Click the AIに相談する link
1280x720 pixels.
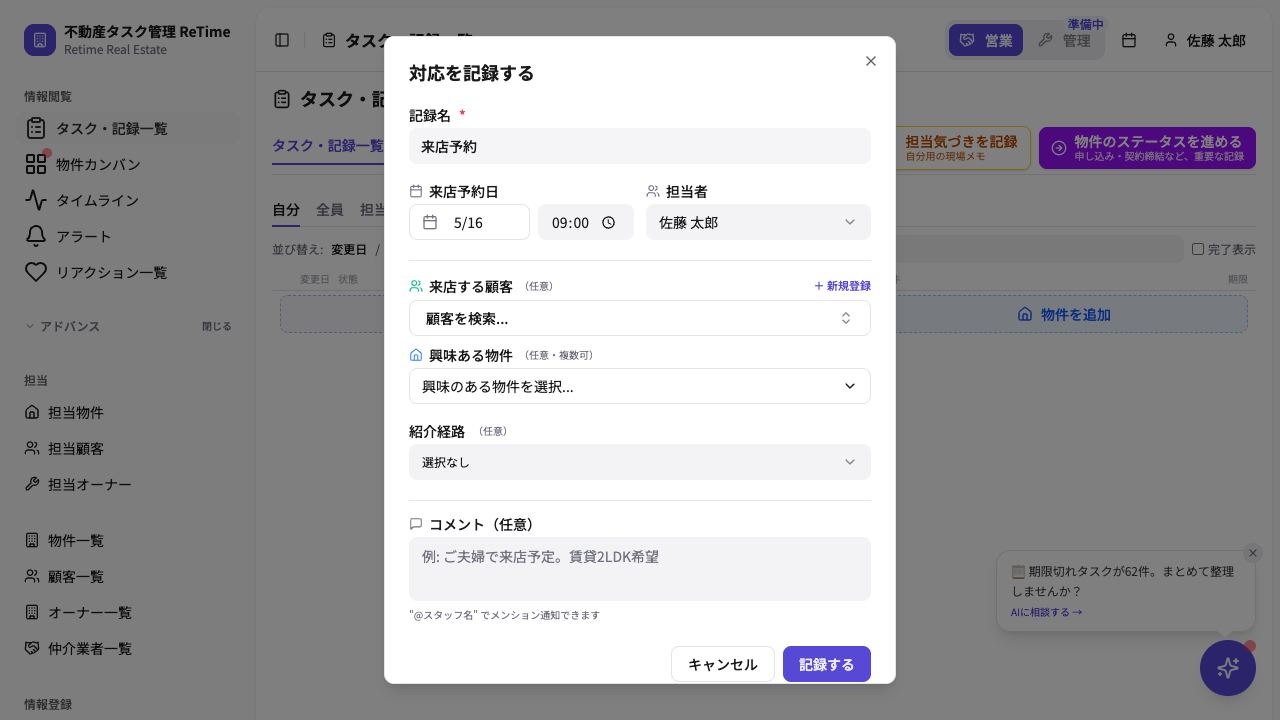tap(1046, 612)
